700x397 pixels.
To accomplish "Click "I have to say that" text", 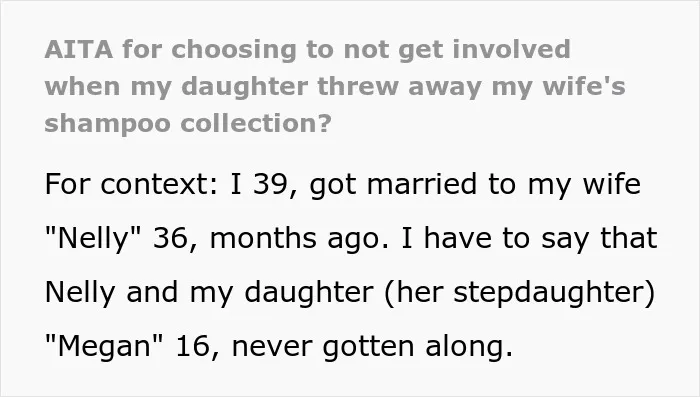I will 529,238.
